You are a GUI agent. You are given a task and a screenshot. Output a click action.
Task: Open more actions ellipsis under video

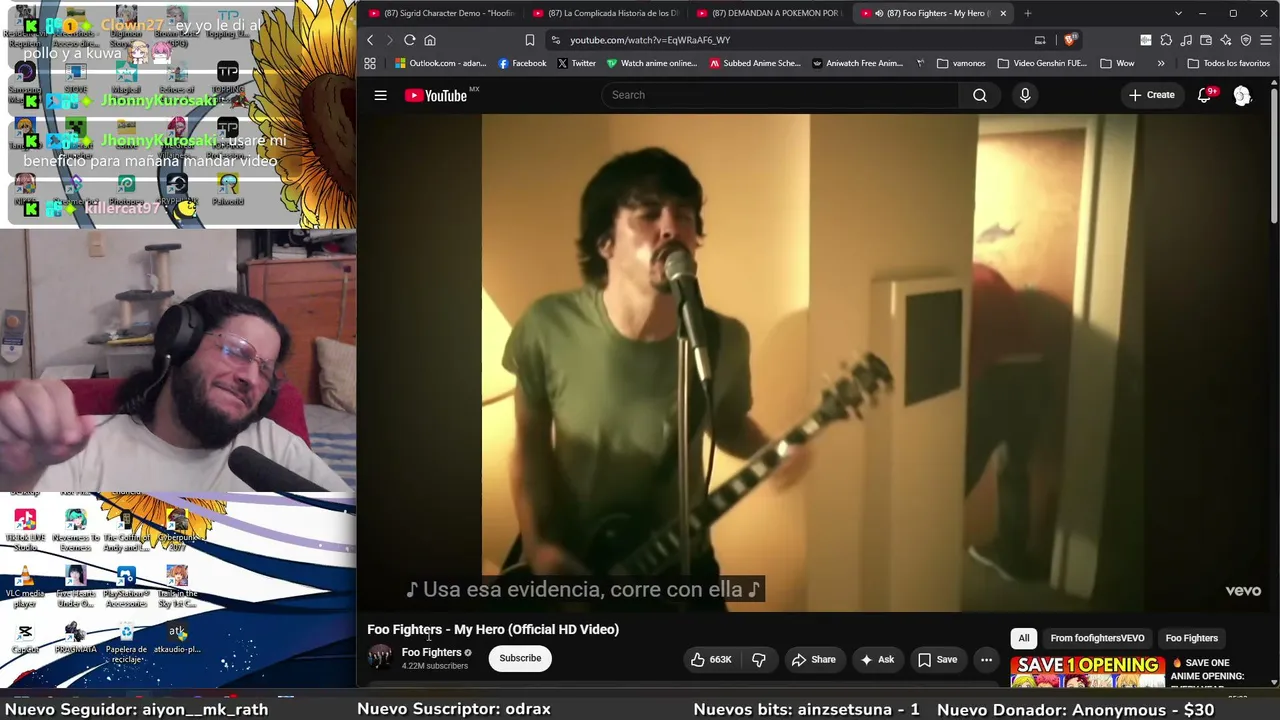point(986,659)
